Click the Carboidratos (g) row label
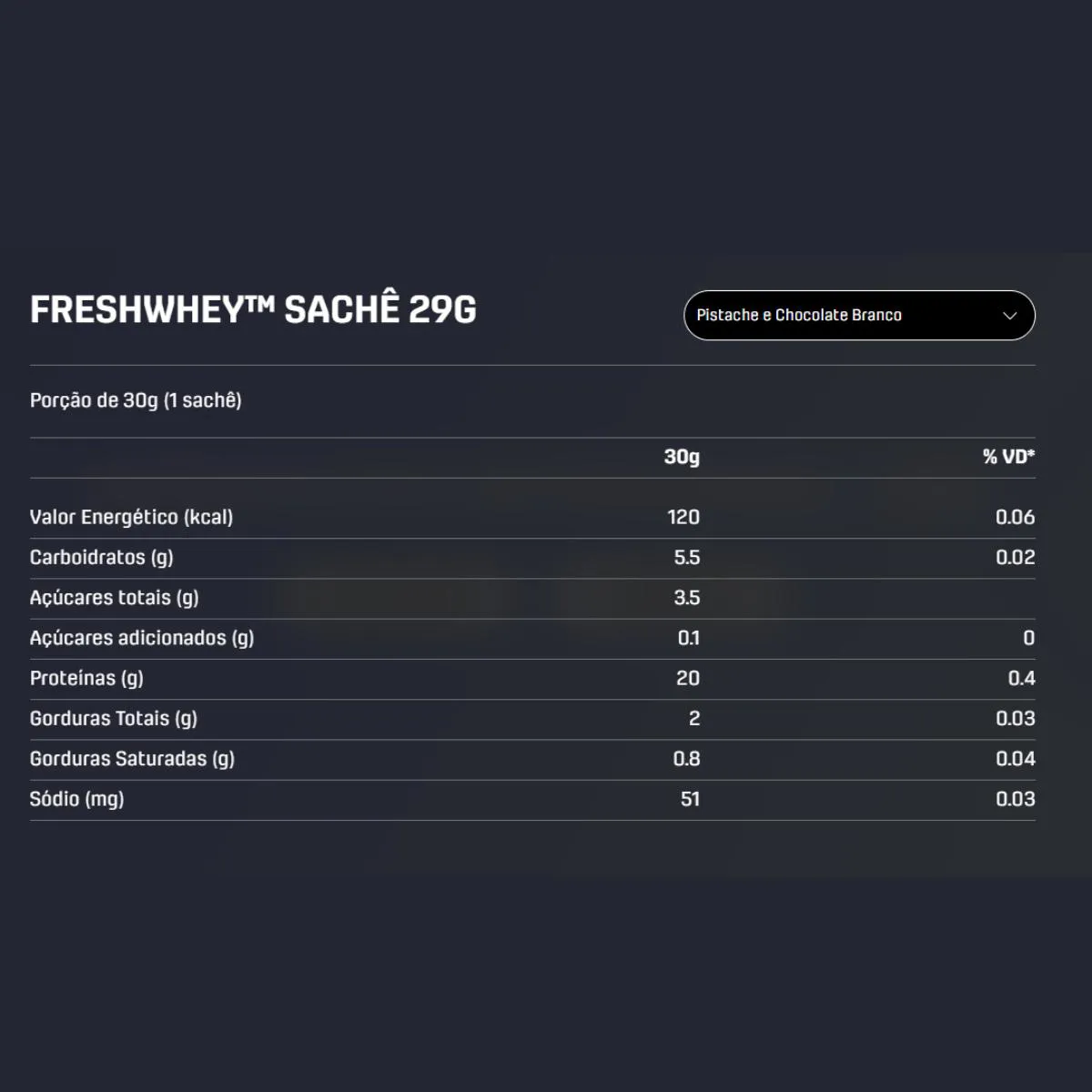This screenshot has width=1092, height=1092. (101, 557)
